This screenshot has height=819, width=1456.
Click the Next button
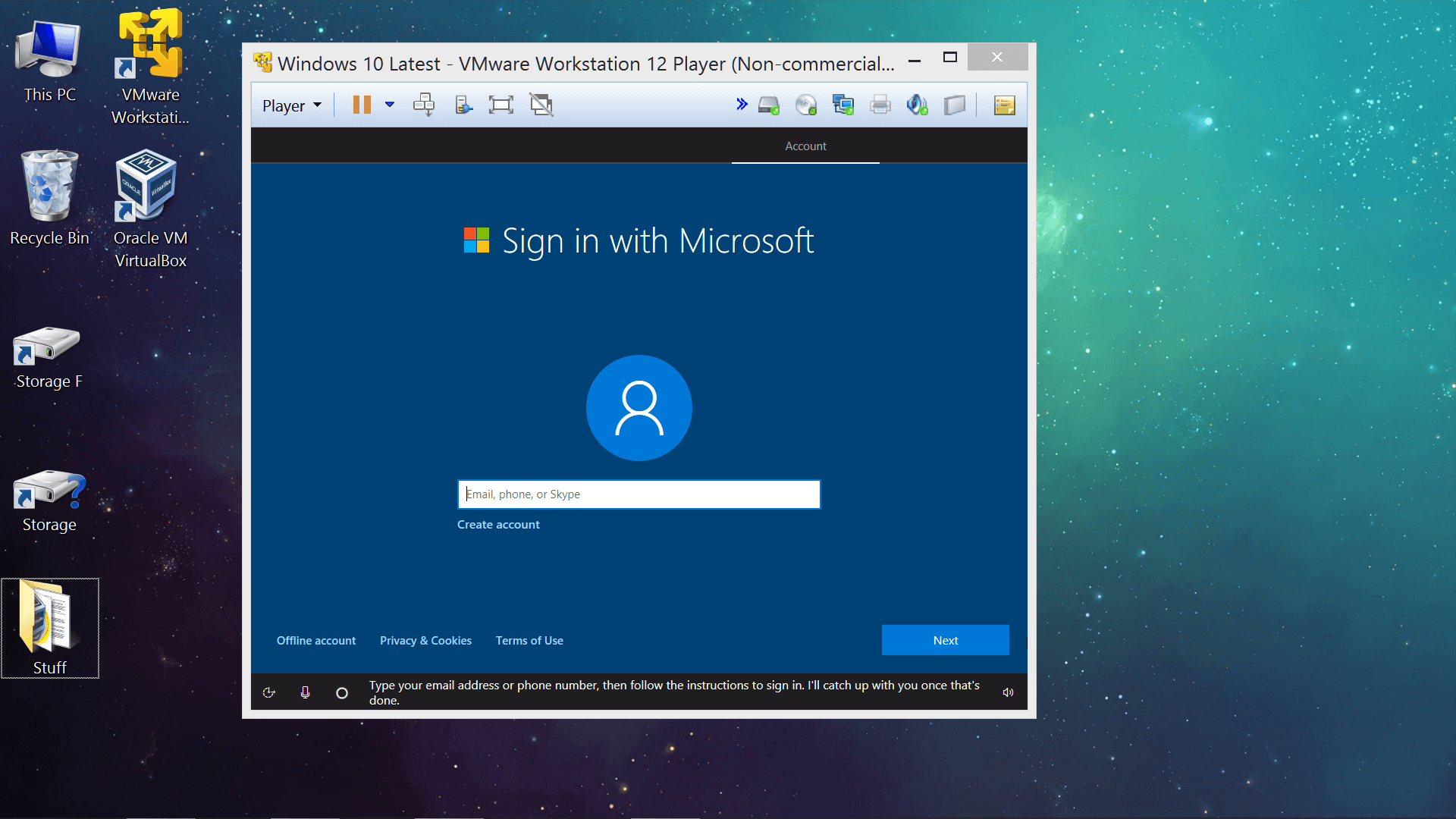click(945, 640)
